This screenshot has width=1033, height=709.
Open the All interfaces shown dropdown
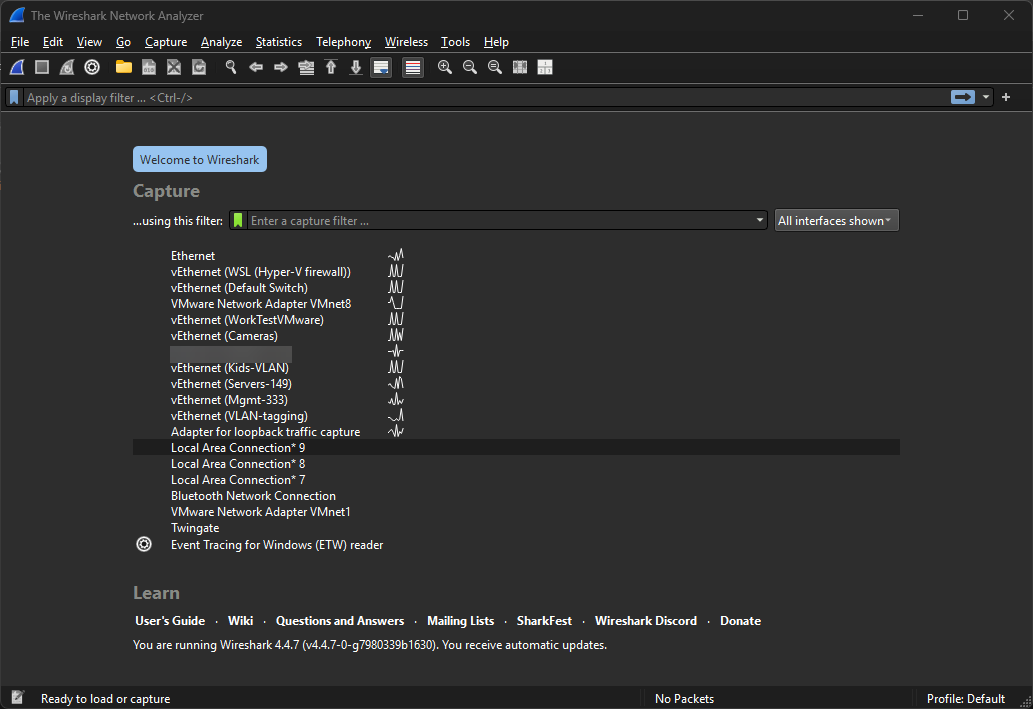(x=836, y=221)
